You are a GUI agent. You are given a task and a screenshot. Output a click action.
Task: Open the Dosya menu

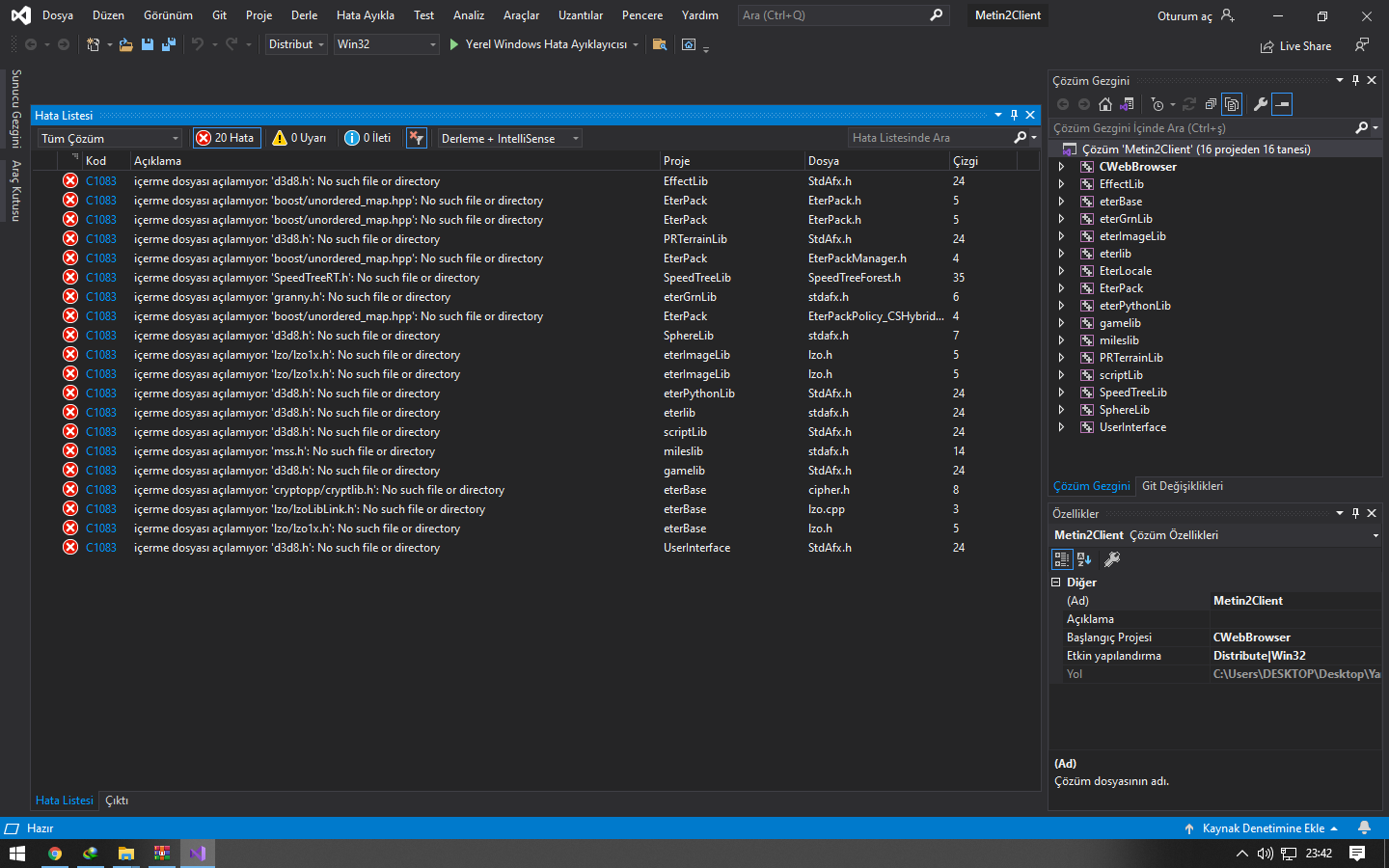pos(58,15)
